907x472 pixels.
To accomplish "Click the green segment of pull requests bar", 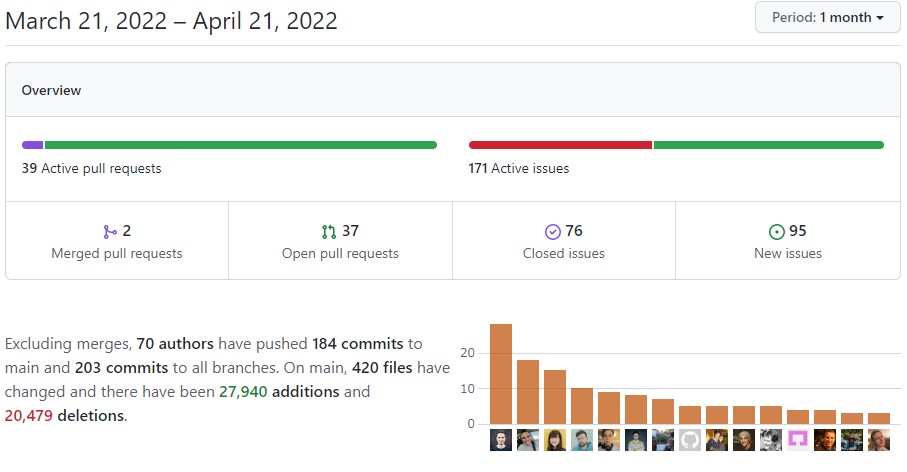I will [x=241, y=145].
